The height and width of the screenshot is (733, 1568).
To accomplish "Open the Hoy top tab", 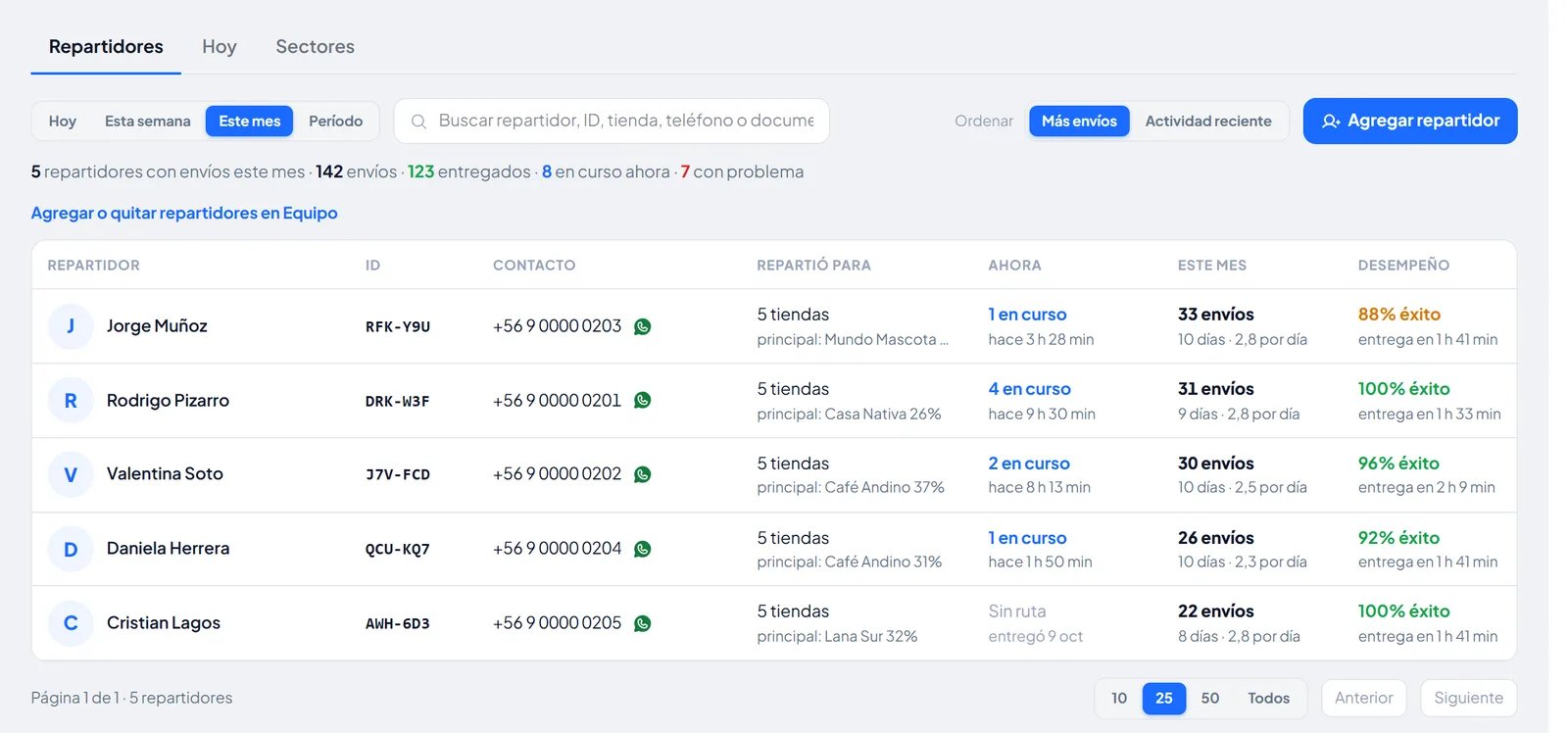I will pos(220,47).
